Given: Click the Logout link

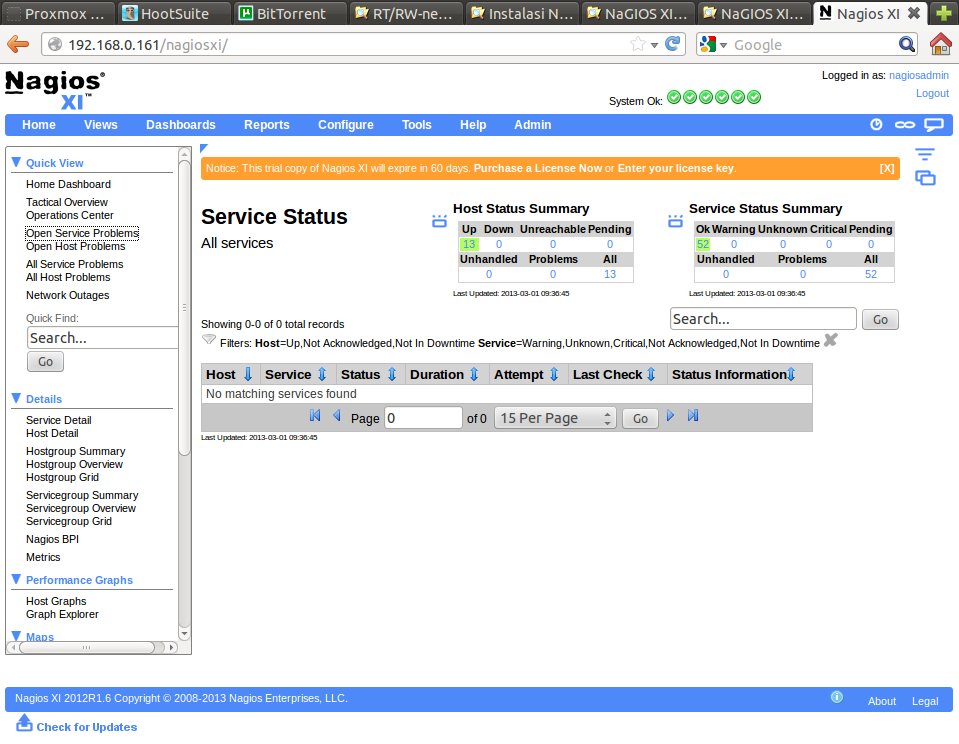Looking at the screenshot, I should (932, 93).
